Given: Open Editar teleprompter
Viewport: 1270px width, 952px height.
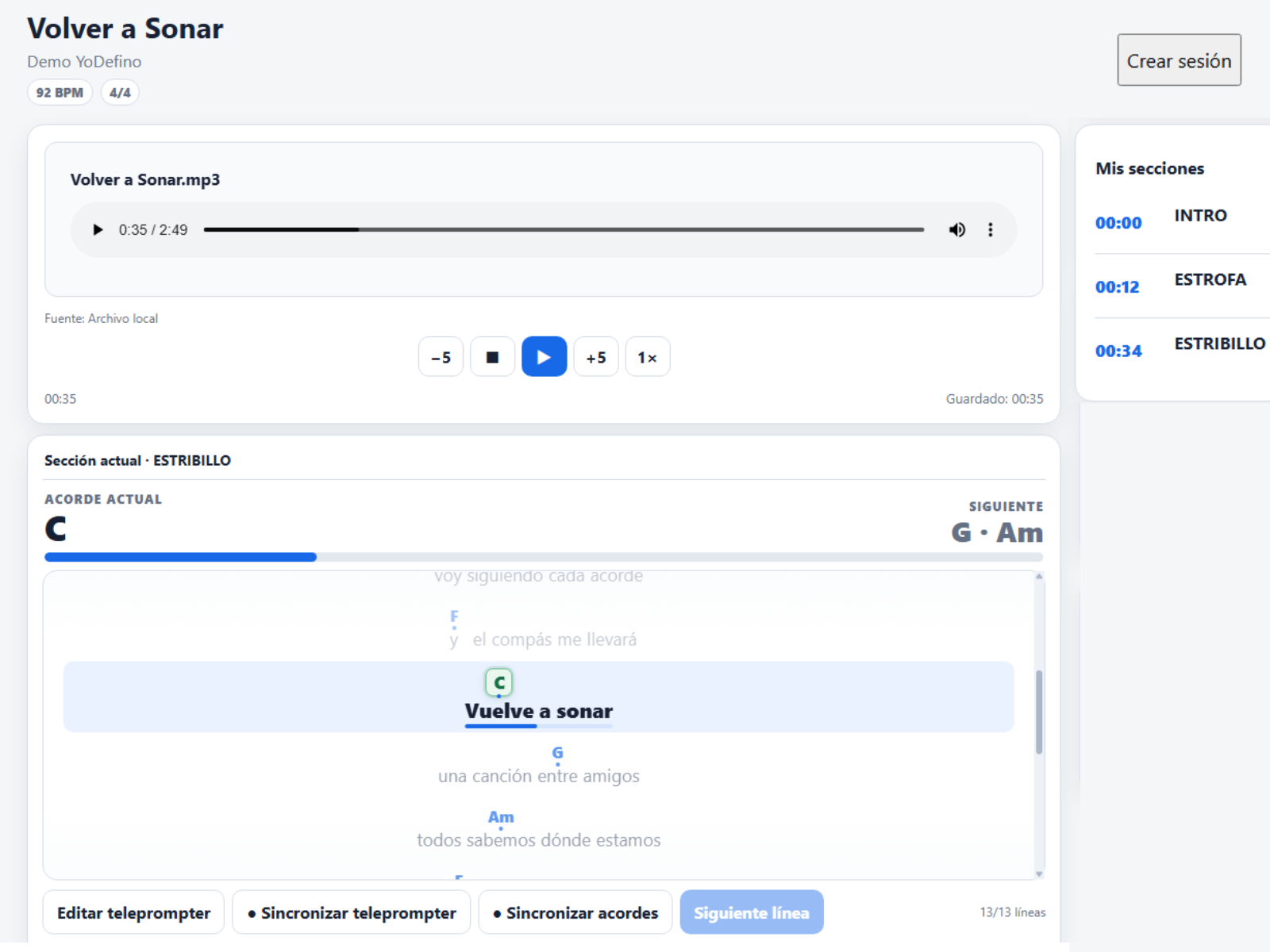Looking at the screenshot, I should point(133,912).
